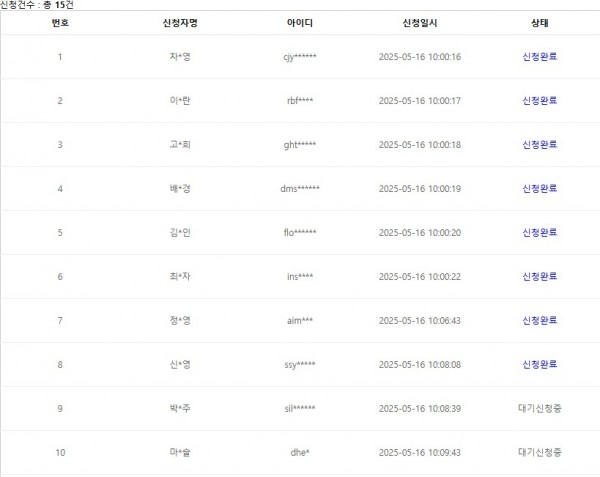This screenshot has height=477, width=600.
Task: Click 대기신청중 status for 박*주
Action: 540,409
